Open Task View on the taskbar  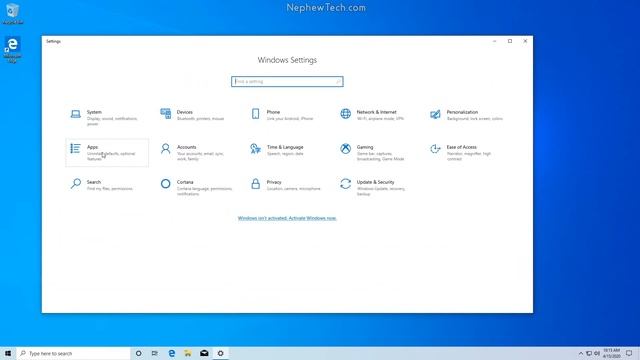(155, 353)
